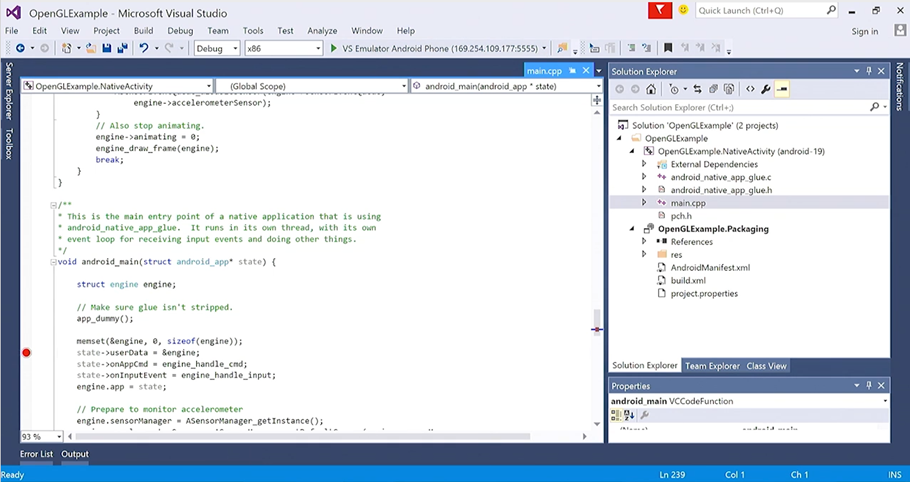The height and width of the screenshot is (482, 910).
Task: Open the File menu
Action: 12,31
